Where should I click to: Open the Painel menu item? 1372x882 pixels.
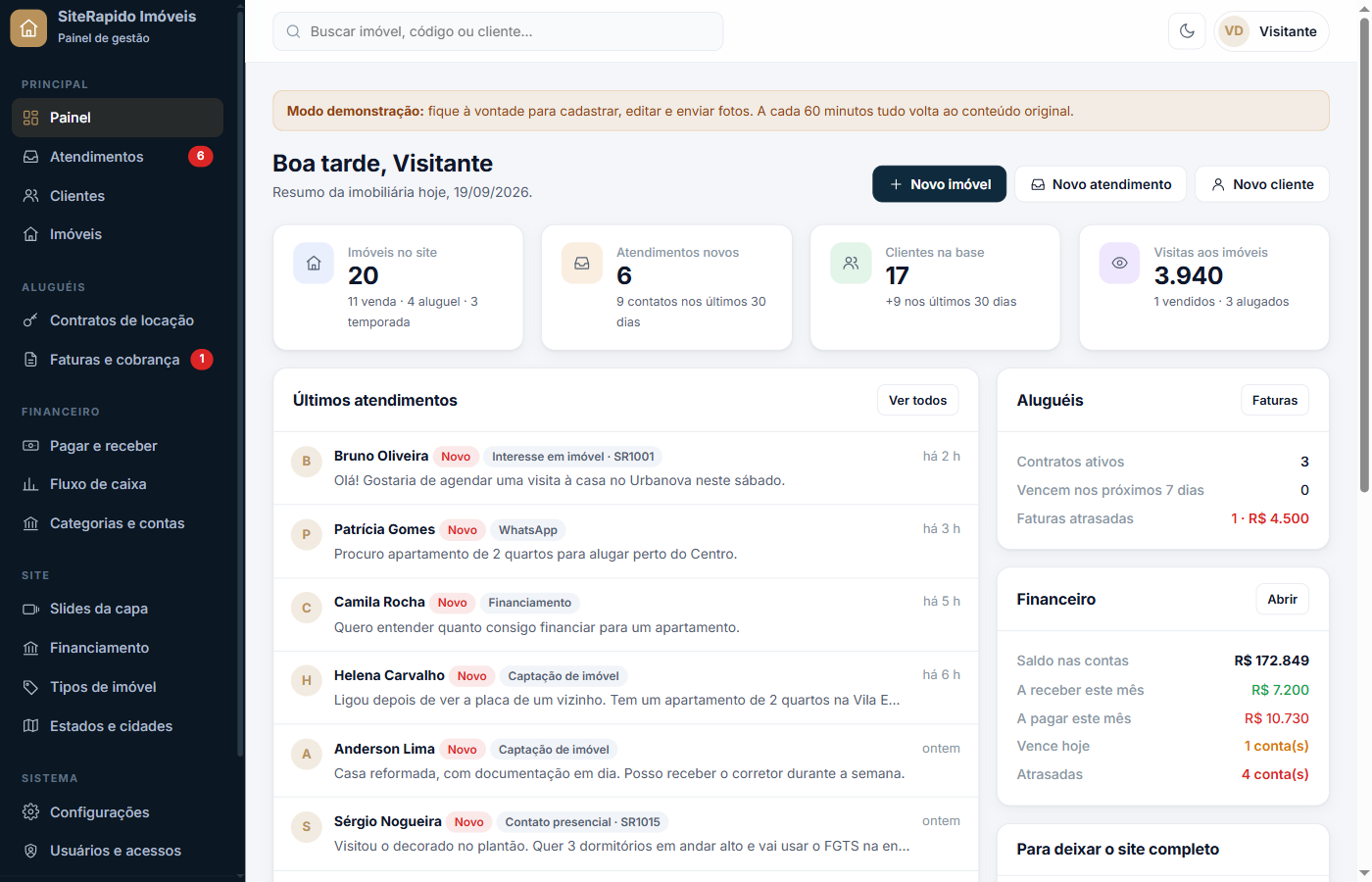click(118, 118)
